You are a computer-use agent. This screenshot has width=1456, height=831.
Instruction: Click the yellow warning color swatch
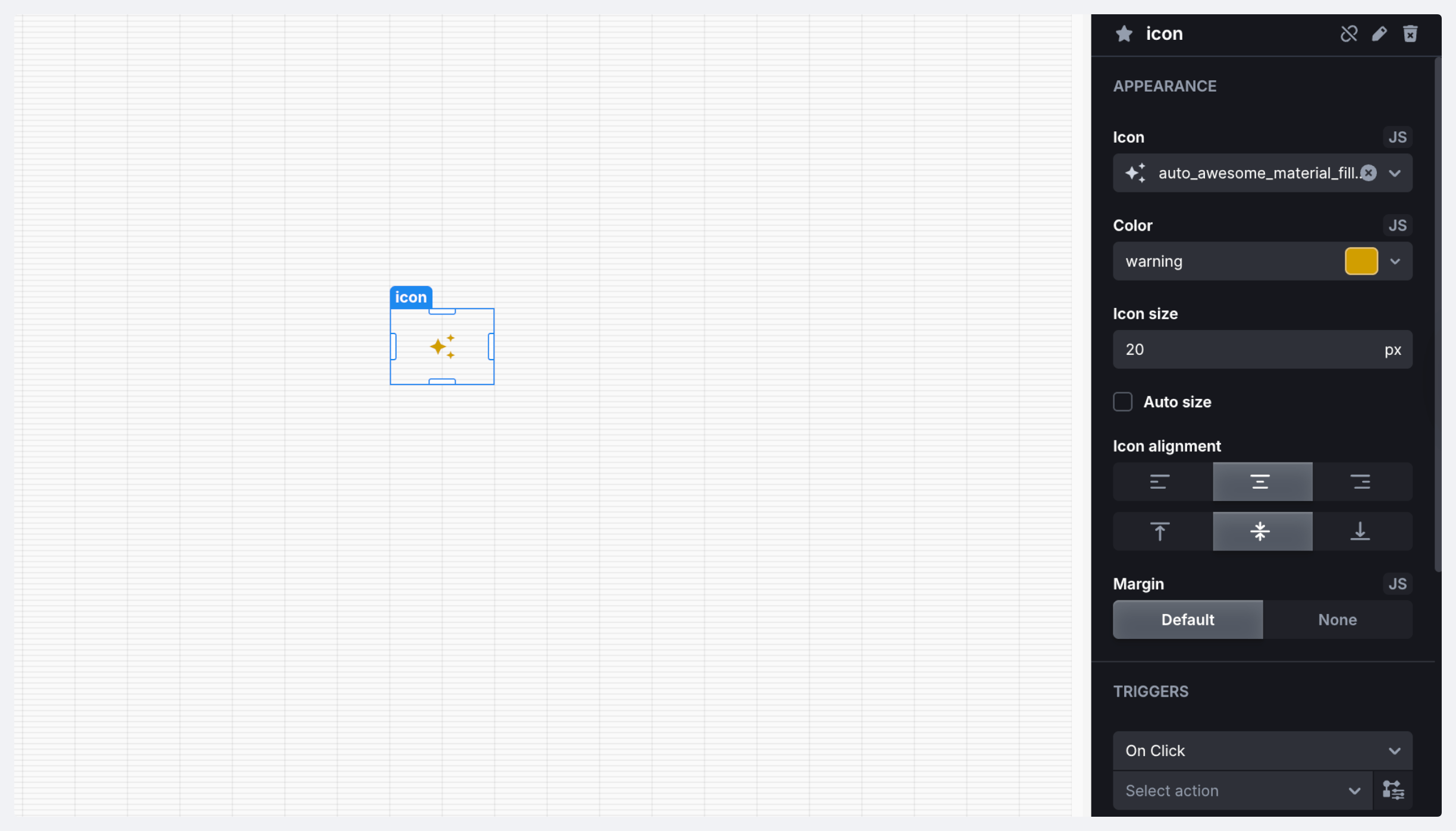coord(1361,262)
